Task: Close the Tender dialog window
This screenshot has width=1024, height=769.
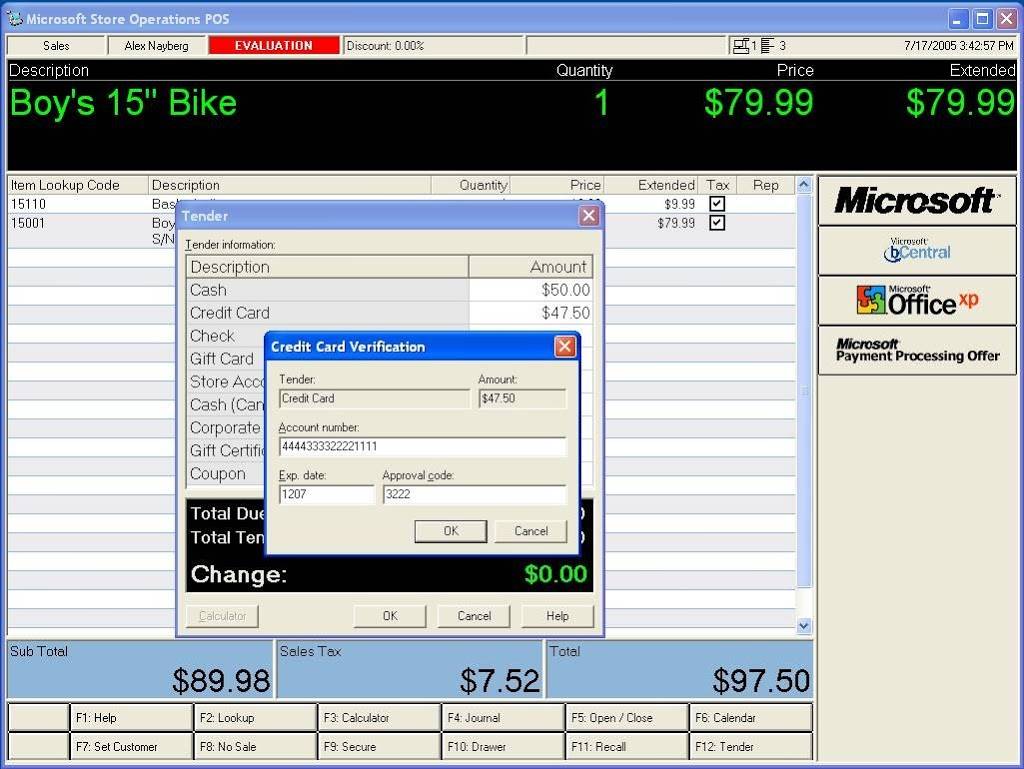Action: 589,216
